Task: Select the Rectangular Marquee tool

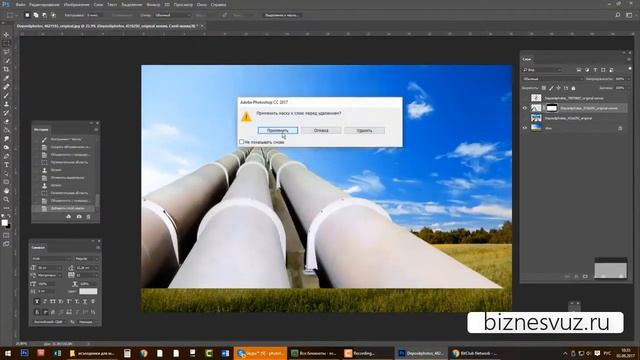Action: [6, 43]
